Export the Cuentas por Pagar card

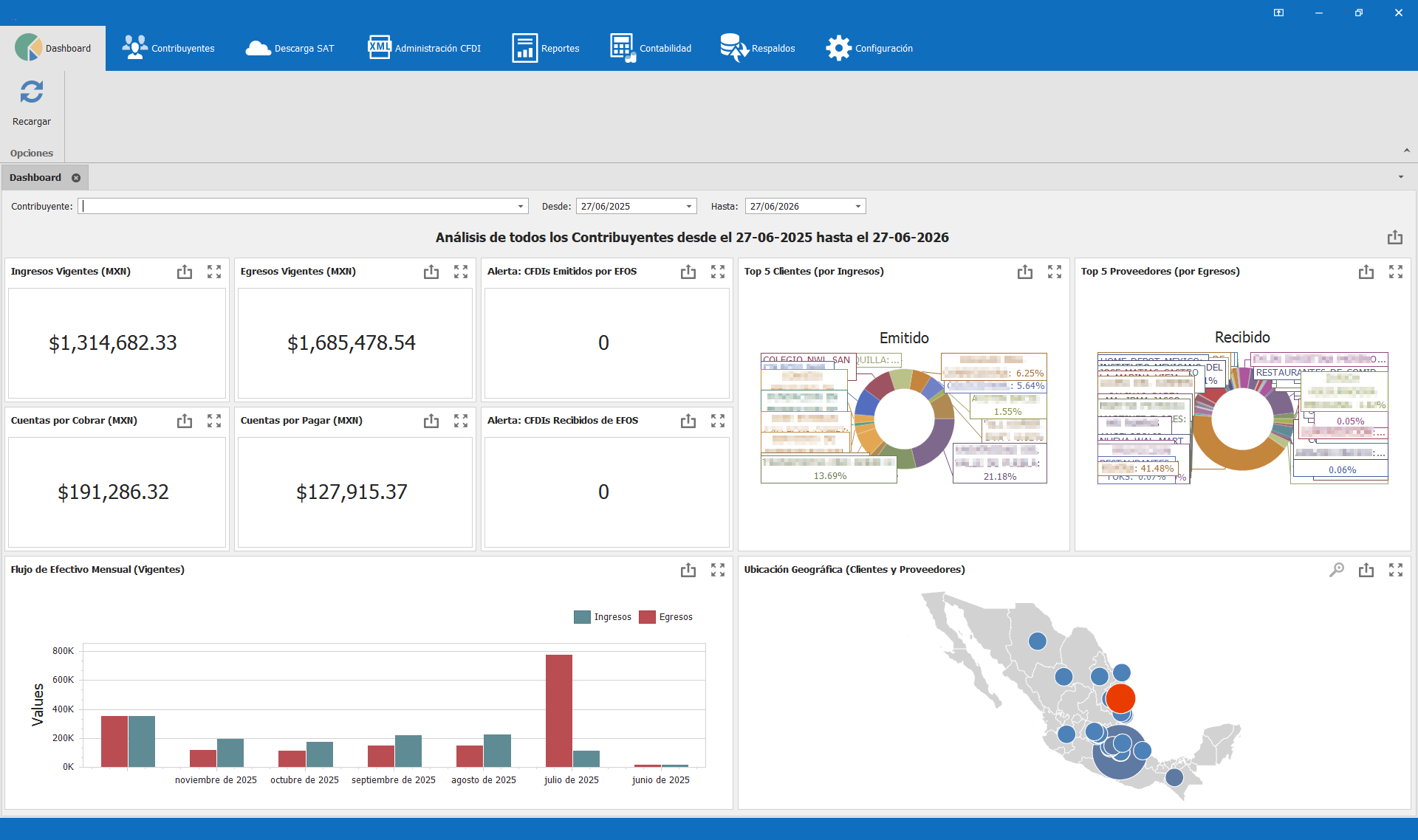431,421
